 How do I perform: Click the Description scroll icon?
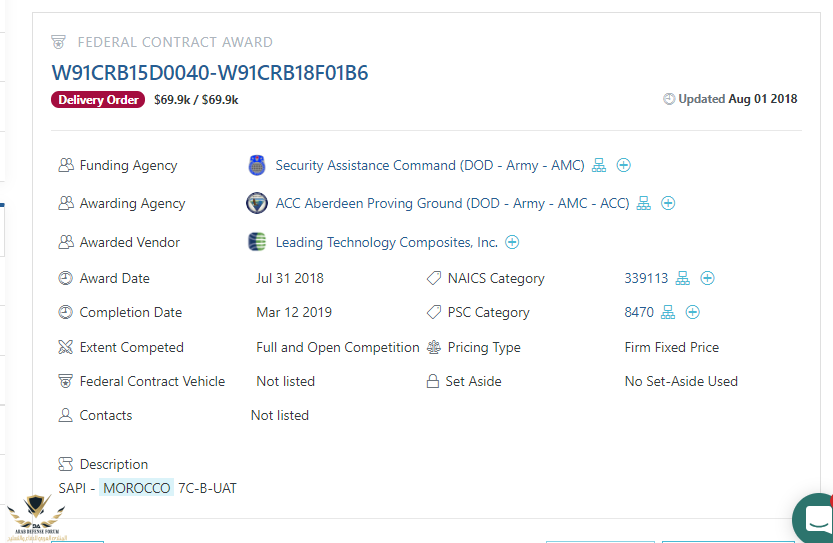coord(65,464)
